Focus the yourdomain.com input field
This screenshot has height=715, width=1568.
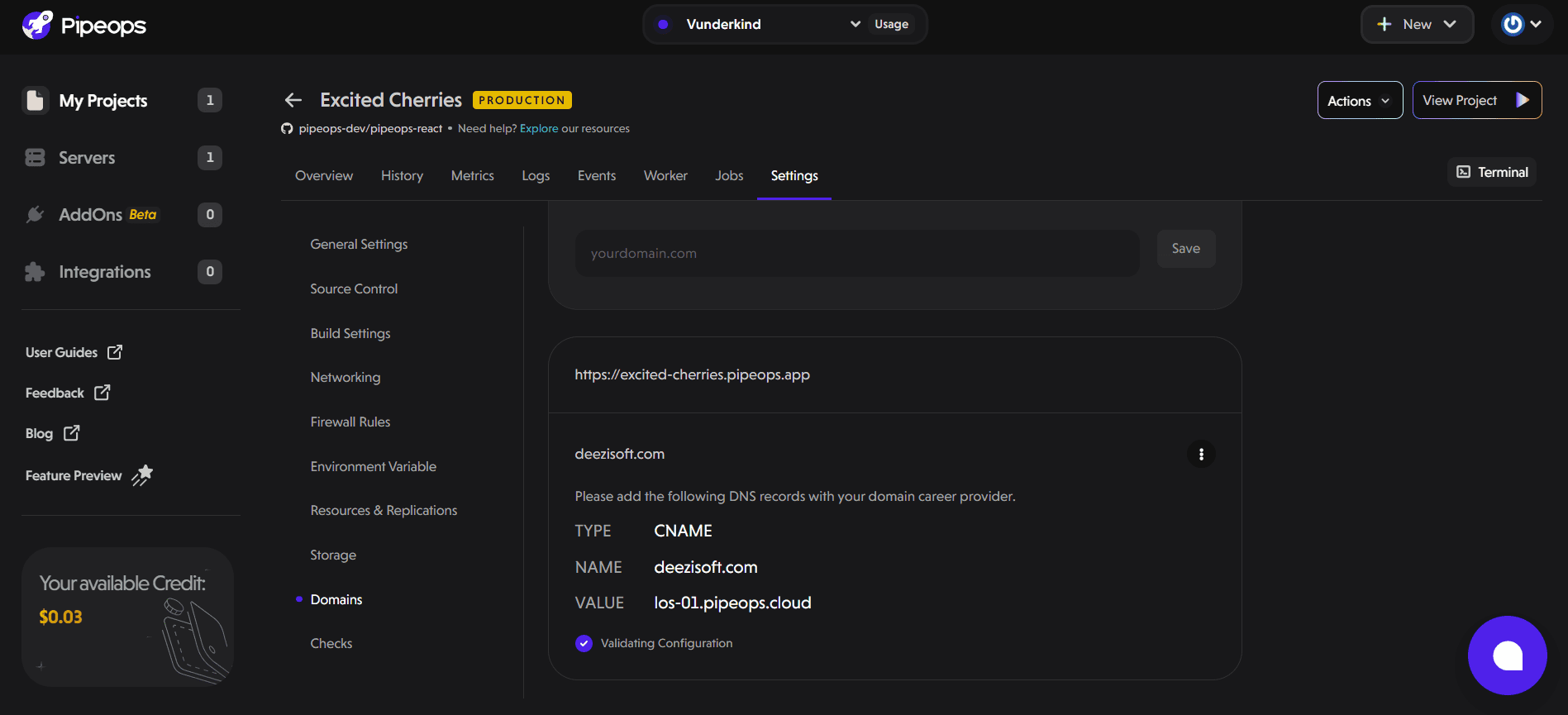[x=857, y=253]
